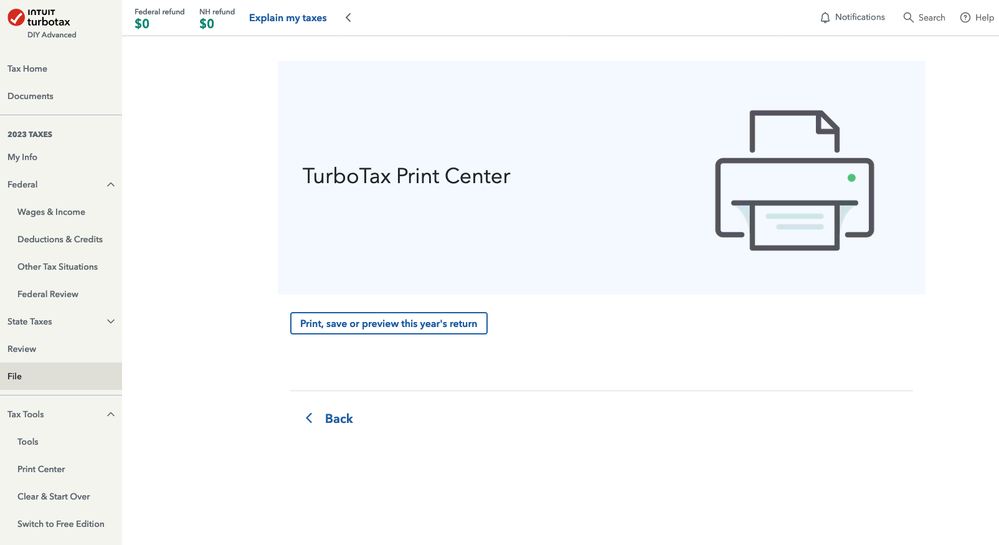Screen dimensions: 999x545
Task: Click Print, save or preview this year's return
Action: click(389, 323)
